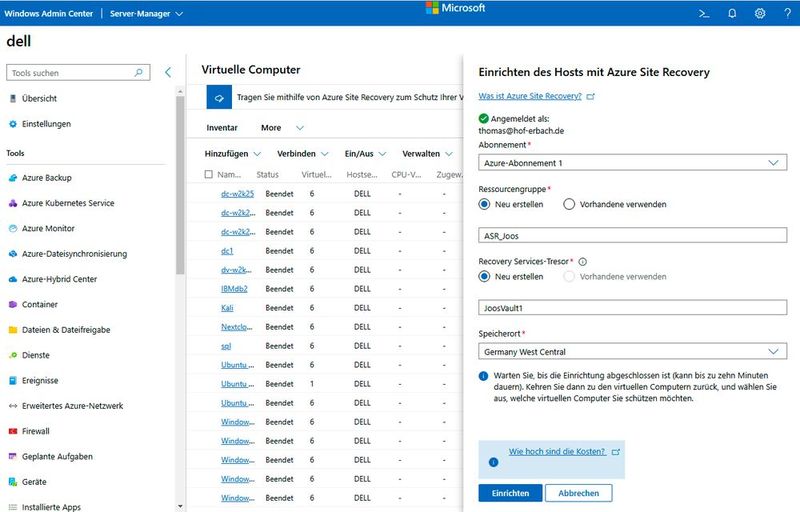
Task: Select Neu erstellen under Recovery Services-Tresor
Action: click(484, 277)
